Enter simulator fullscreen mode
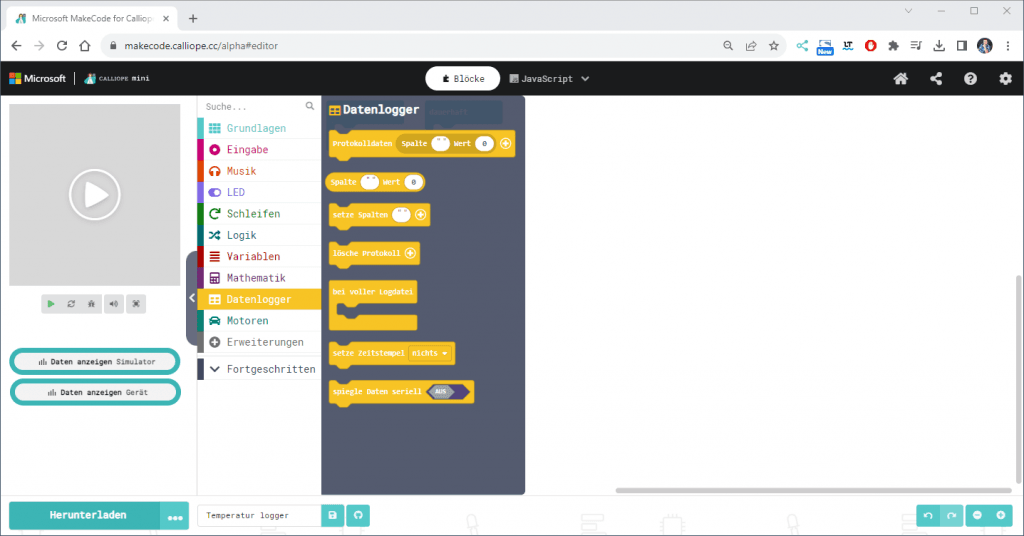 click(x=137, y=304)
